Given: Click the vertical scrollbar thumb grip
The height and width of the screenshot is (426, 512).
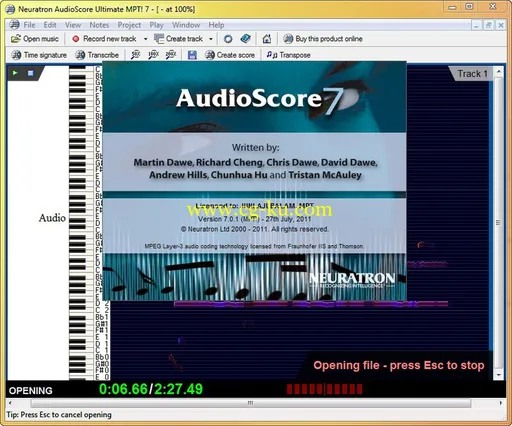Looking at the screenshot, I should coord(499,223).
